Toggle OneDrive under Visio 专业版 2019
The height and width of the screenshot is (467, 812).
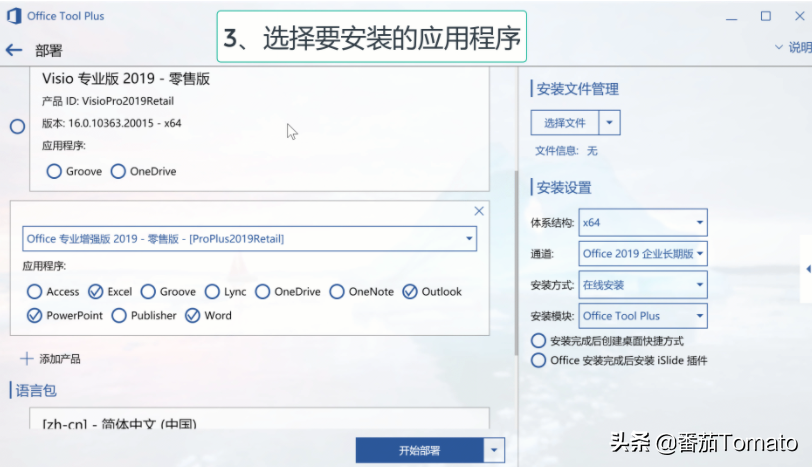pyautogui.click(x=118, y=171)
